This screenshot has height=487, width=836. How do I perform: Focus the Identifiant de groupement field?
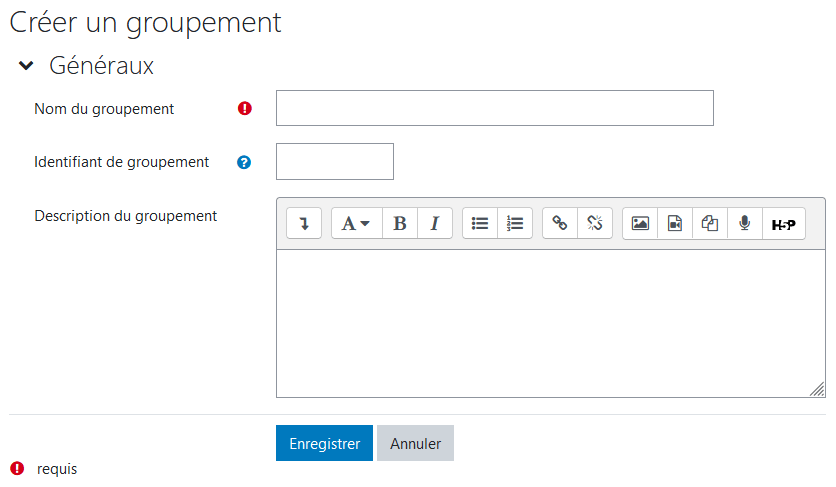(x=334, y=161)
